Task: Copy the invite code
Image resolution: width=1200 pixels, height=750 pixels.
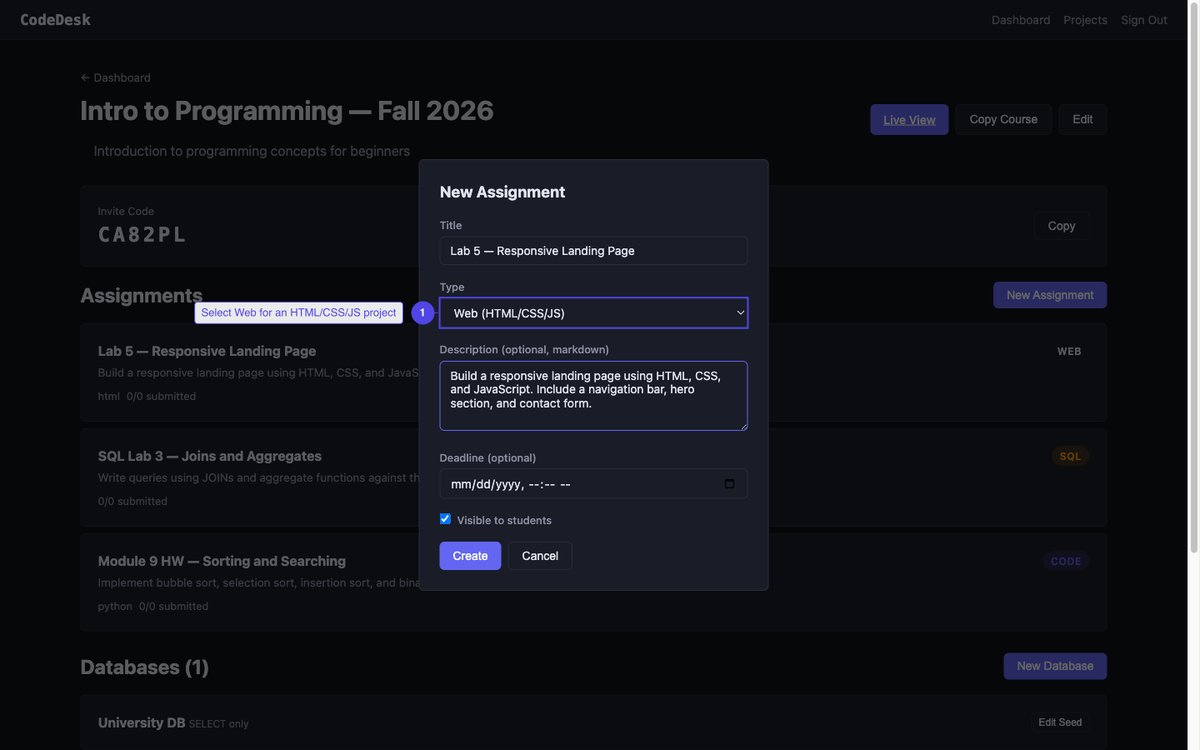Action: [x=1061, y=226]
